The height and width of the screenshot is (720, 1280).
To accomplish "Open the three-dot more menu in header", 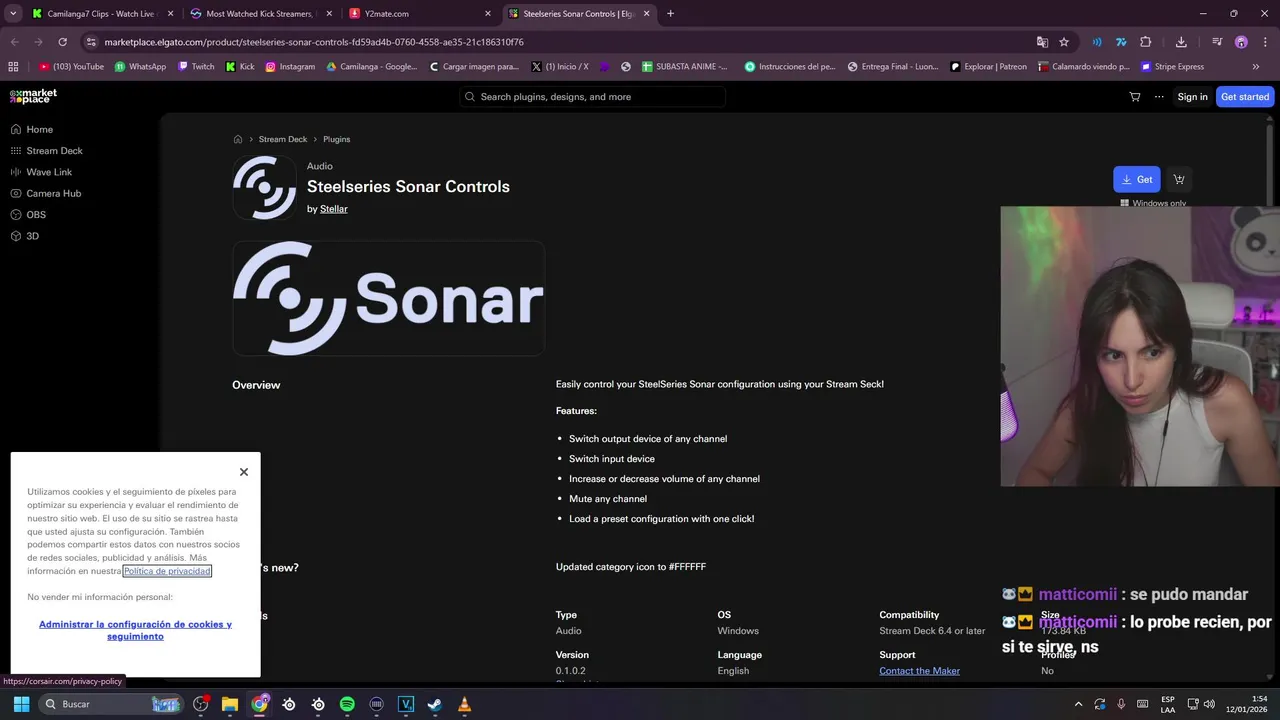I will pyautogui.click(x=1159, y=97).
